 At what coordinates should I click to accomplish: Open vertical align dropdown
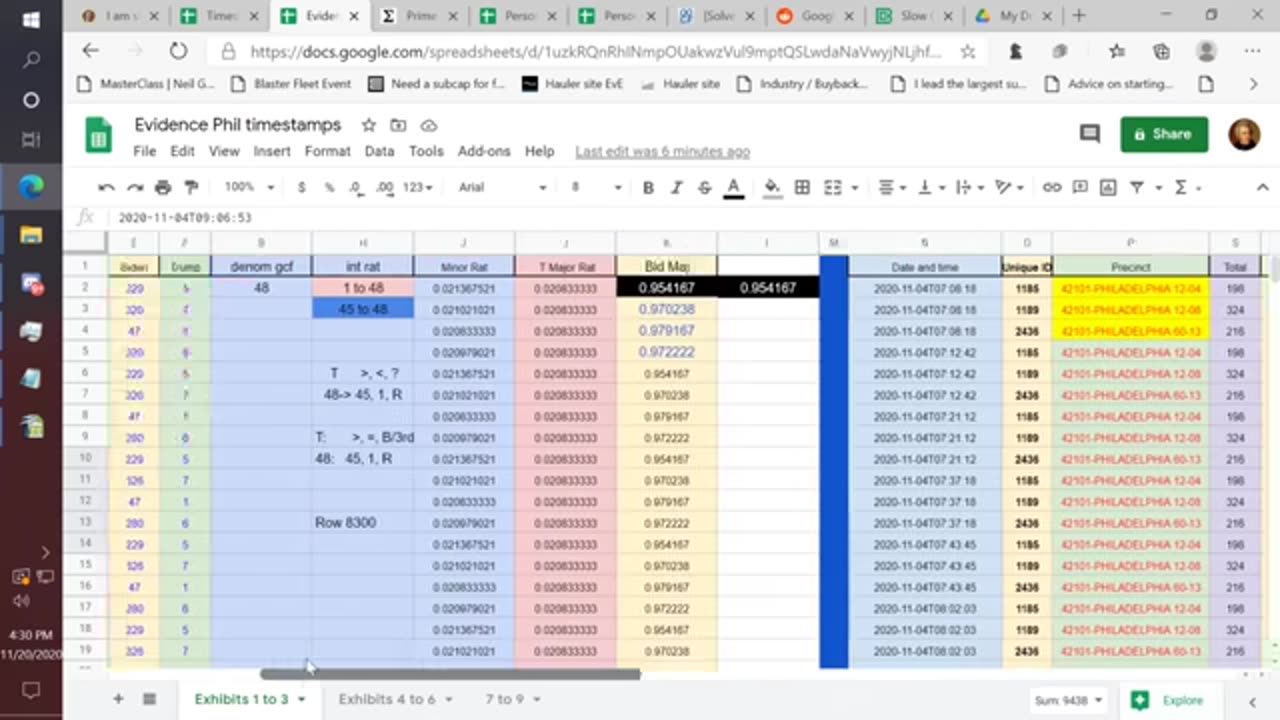coord(929,187)
